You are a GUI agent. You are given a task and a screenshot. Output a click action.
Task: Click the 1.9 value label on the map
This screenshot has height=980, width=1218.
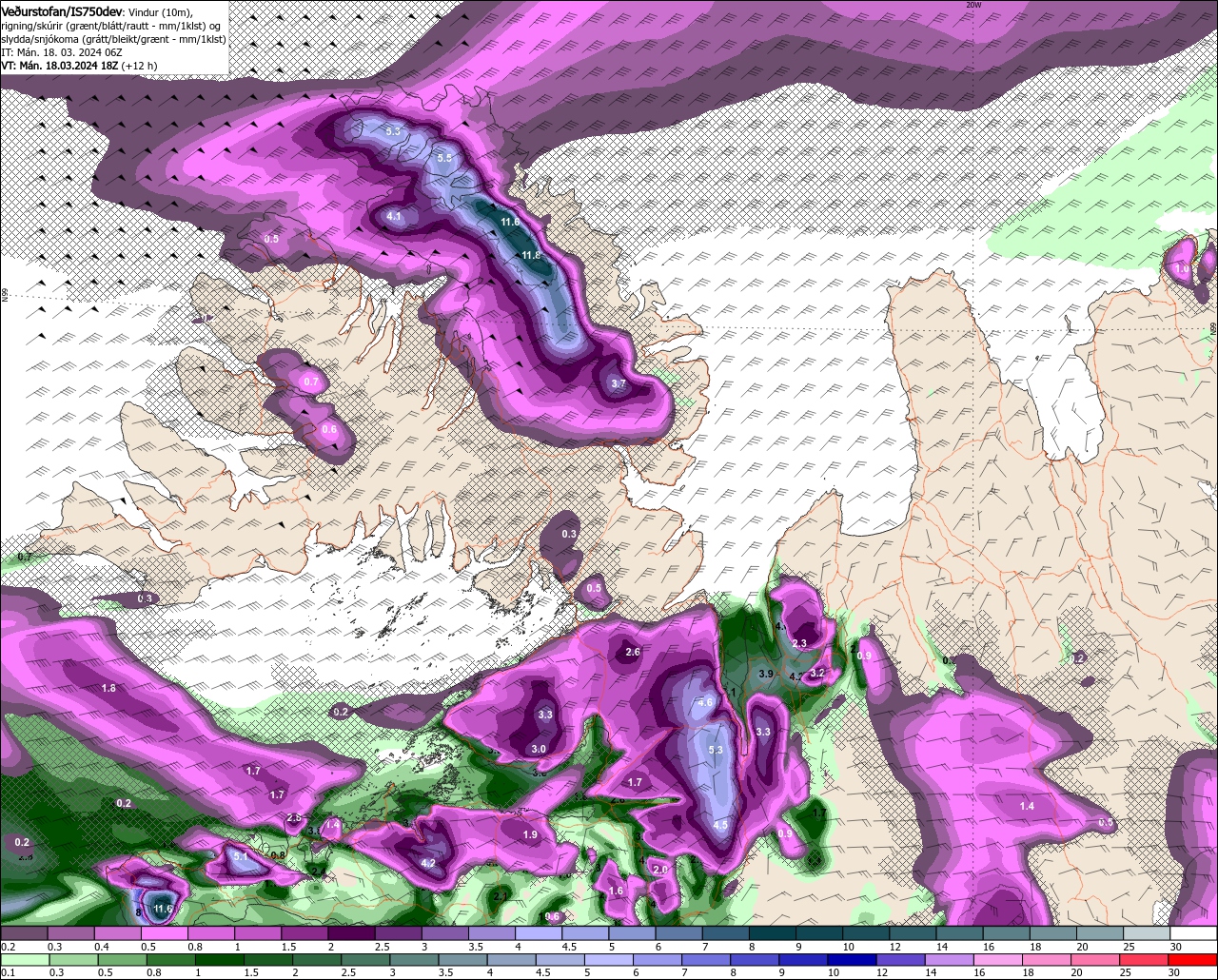pyautogui.click(x=531, y=834)
